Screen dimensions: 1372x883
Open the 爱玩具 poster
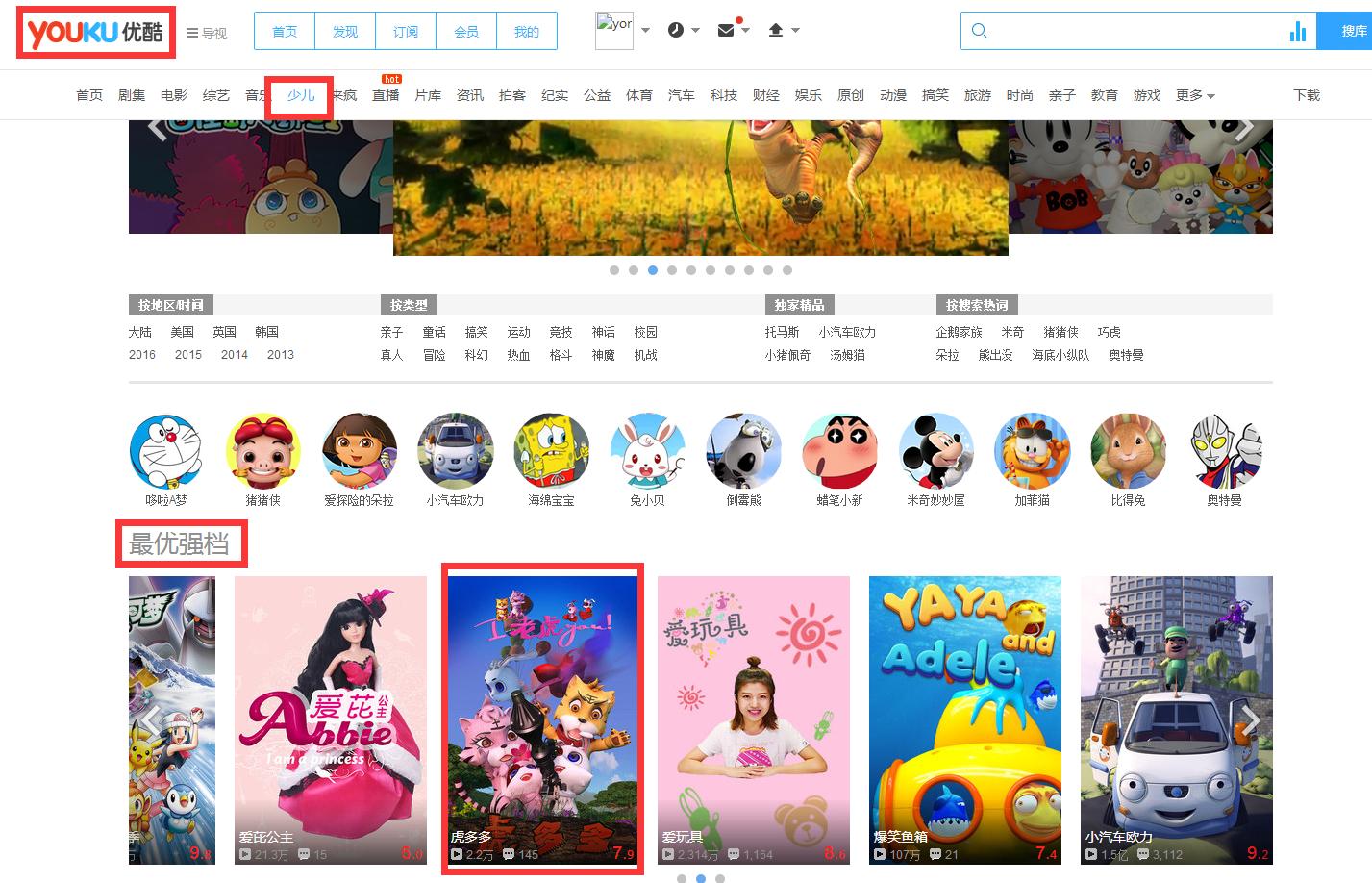click(754, 719)
